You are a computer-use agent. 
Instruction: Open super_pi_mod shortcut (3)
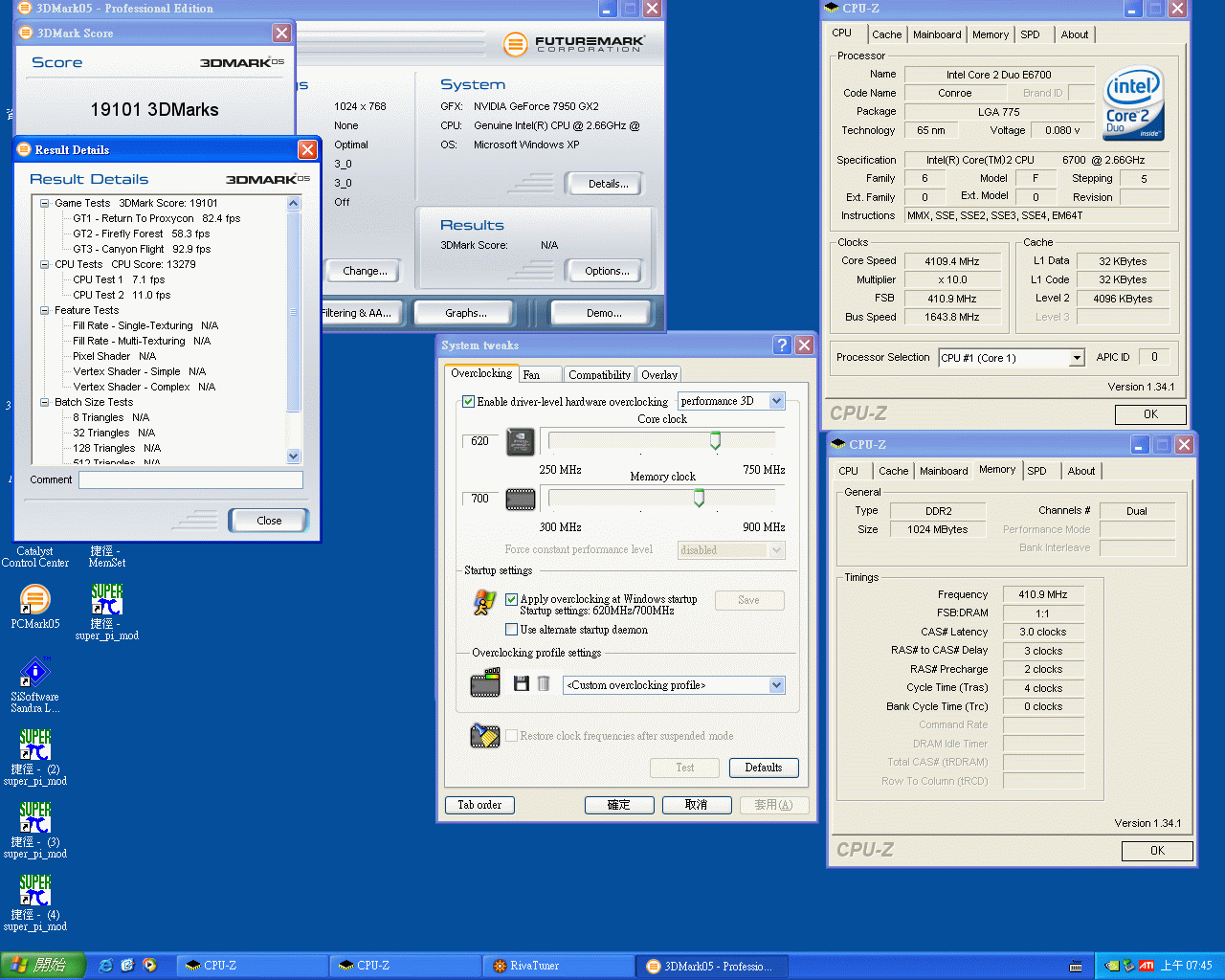coord(35,830)
